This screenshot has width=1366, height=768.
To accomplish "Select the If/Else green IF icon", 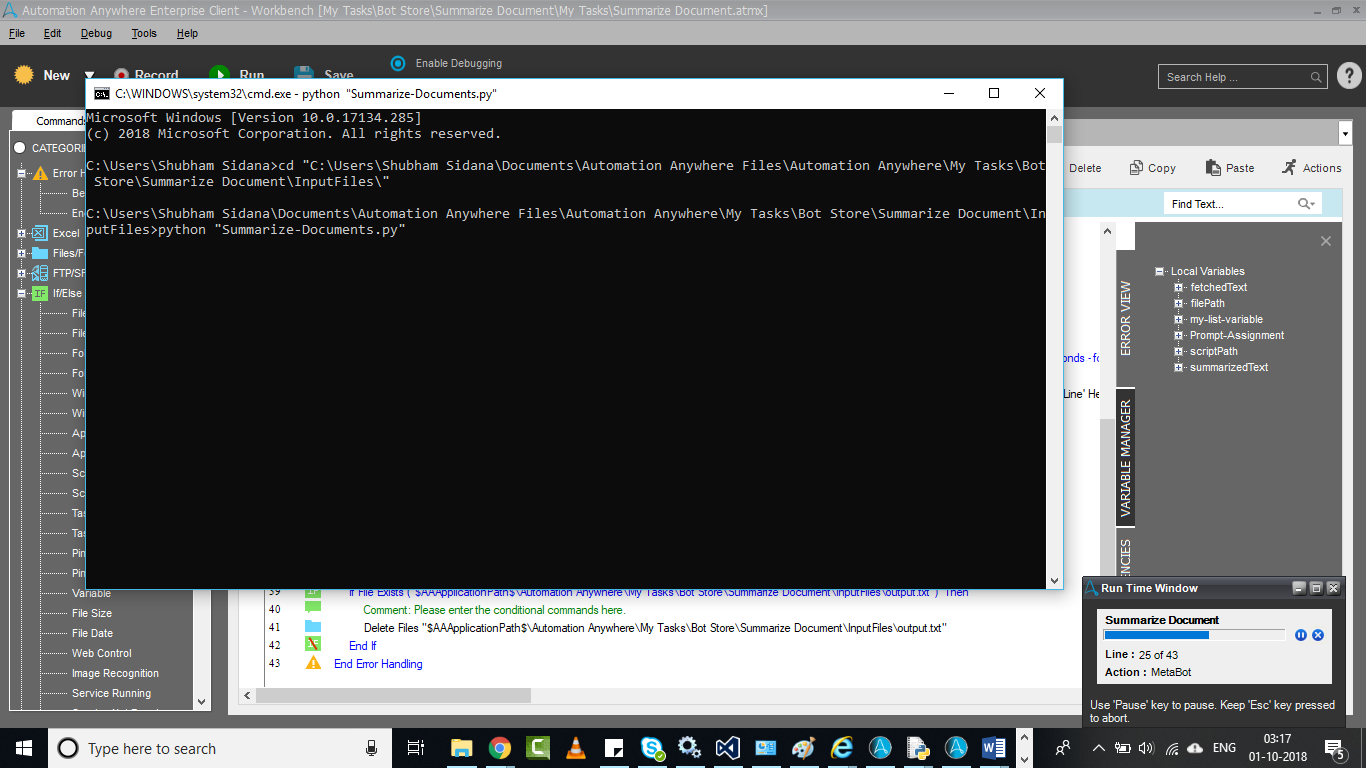I will click(x=40, y=293).
